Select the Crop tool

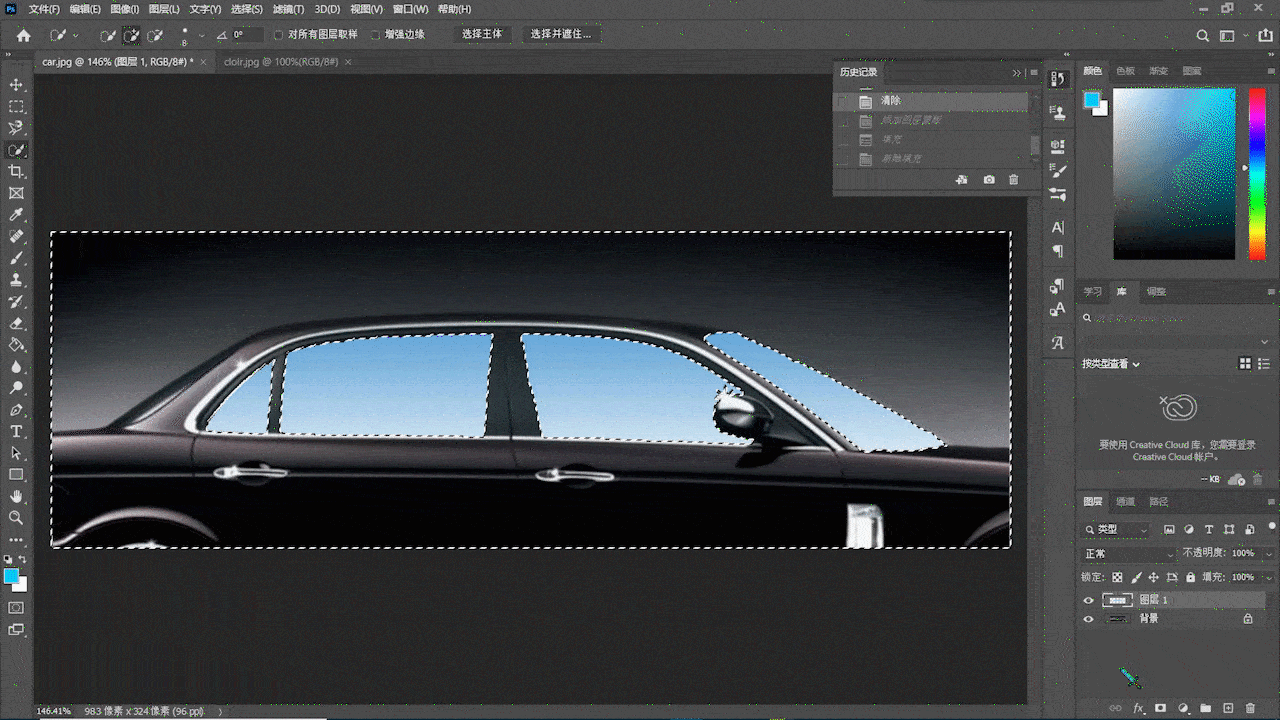[x=16, y=172]
